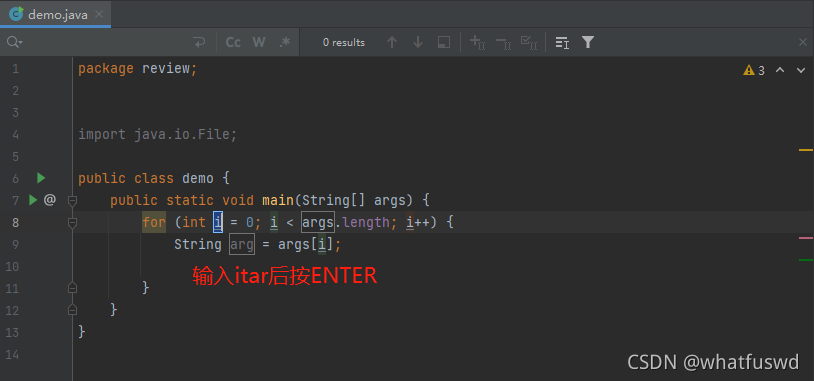This screenshot has height=381, width=814.
Task: Click '.length' on line 8
Action: [362, 223]
